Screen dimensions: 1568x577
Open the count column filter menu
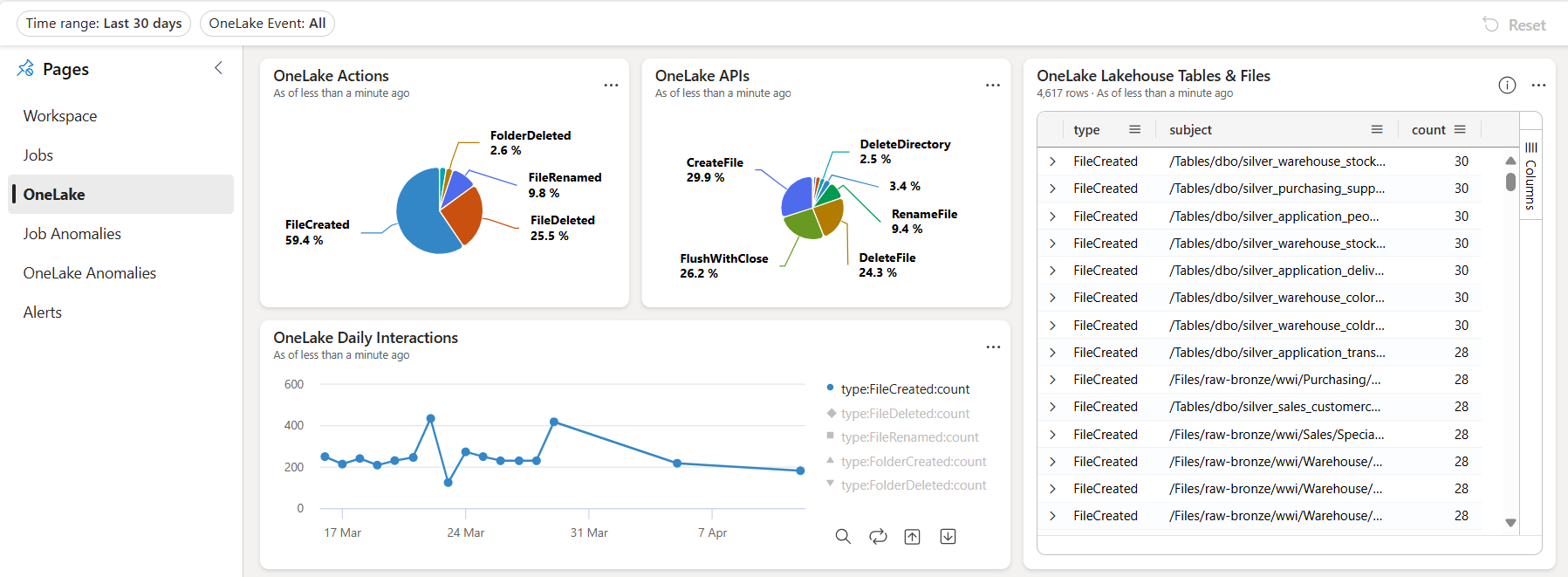pyautogui.click(x=1460, y=129)
